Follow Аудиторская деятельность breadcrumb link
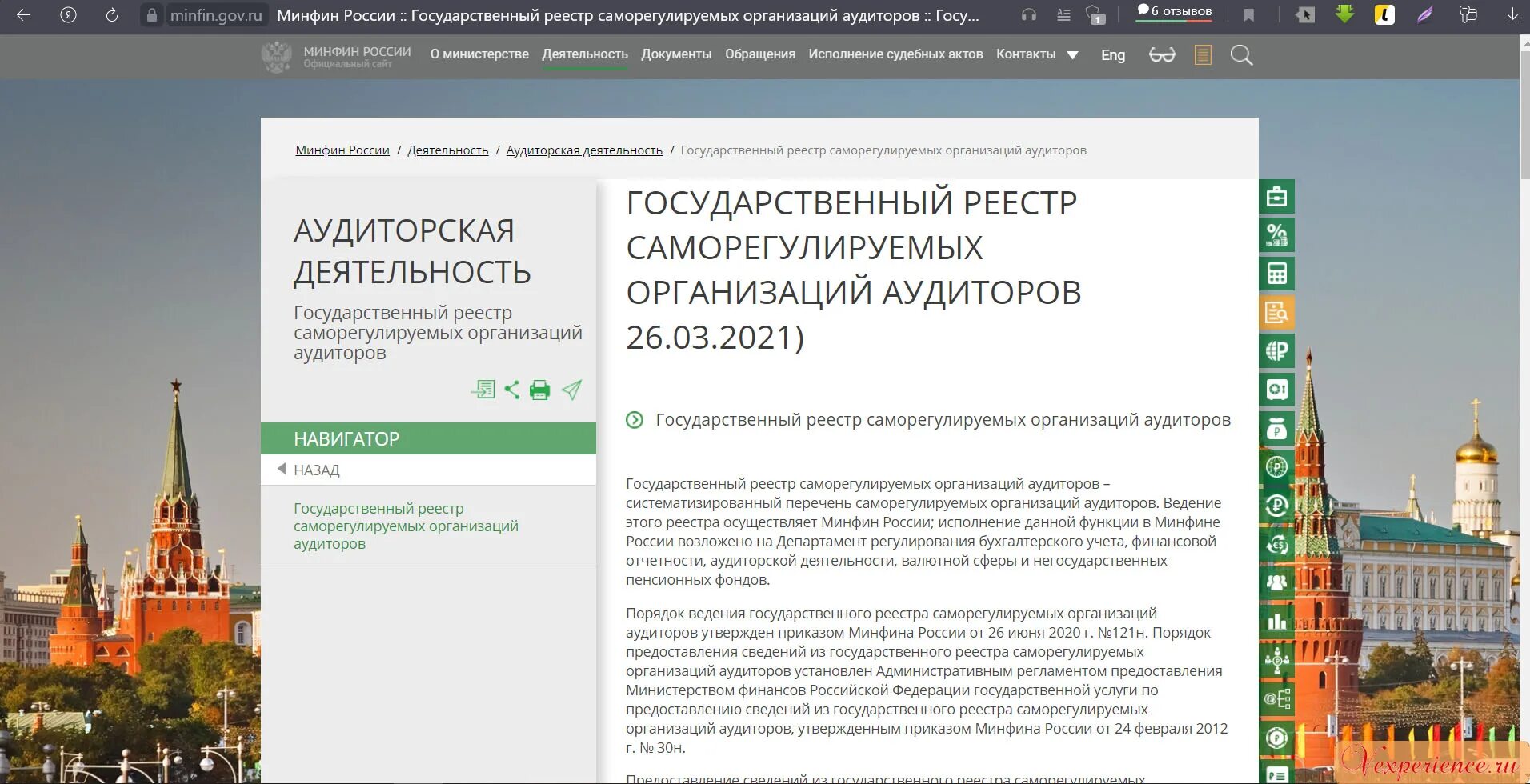This screenshot has width=1530, height=784. click(x=584, y=150)
